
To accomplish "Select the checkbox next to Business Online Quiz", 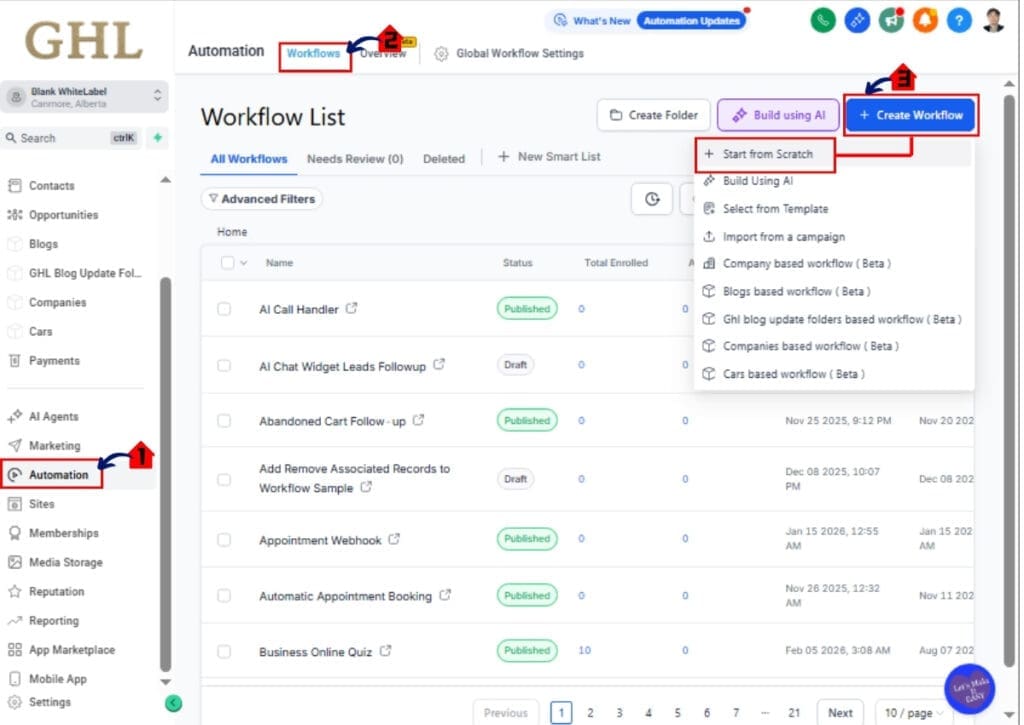I will click(x=224, y=650).
